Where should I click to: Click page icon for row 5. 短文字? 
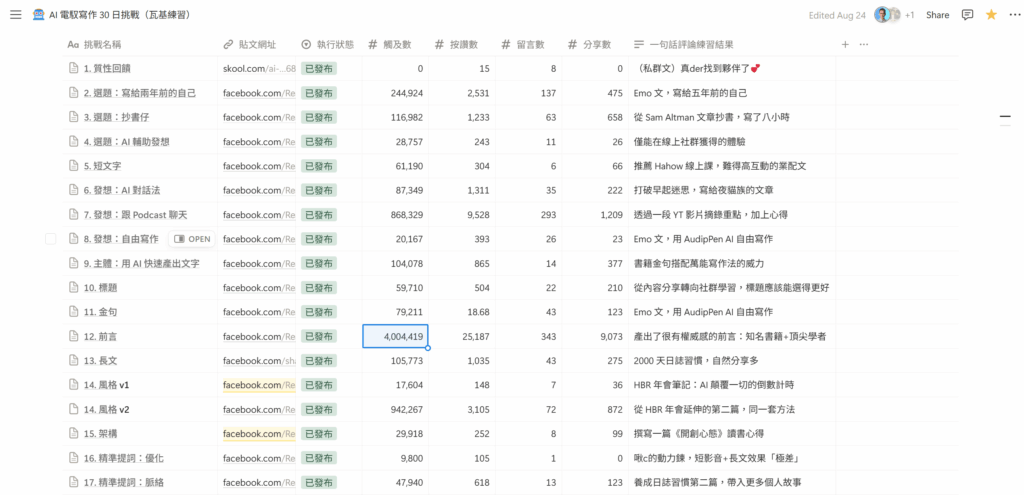pyautogui.click(x=74, y=166)
